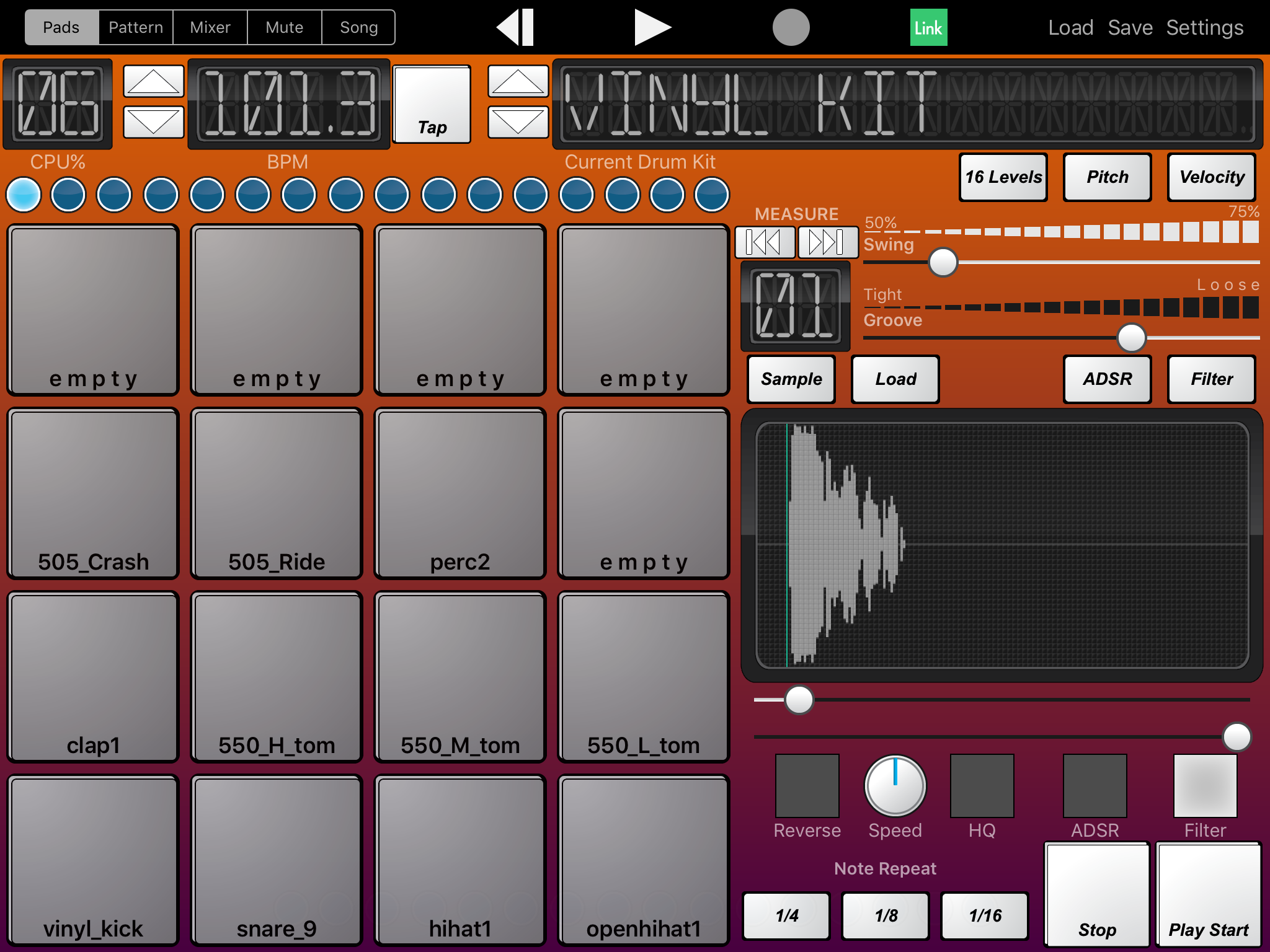The height and width of the screenshot is (952, 1270).
Task: Toggle the lit Filter switch
Action: coord(1204,785)
